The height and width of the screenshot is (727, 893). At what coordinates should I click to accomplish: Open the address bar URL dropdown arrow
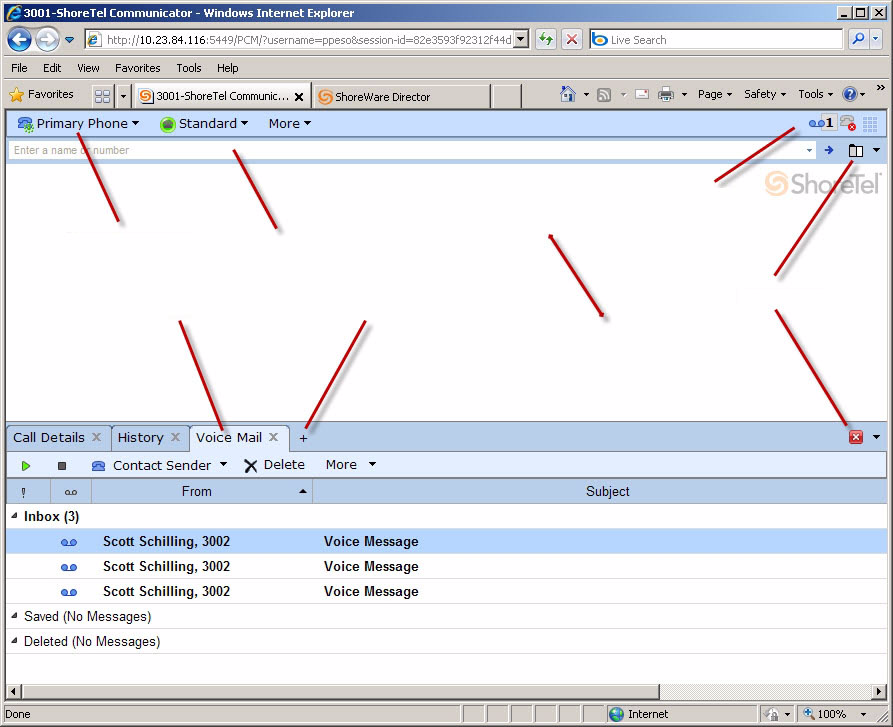(521, 40)
